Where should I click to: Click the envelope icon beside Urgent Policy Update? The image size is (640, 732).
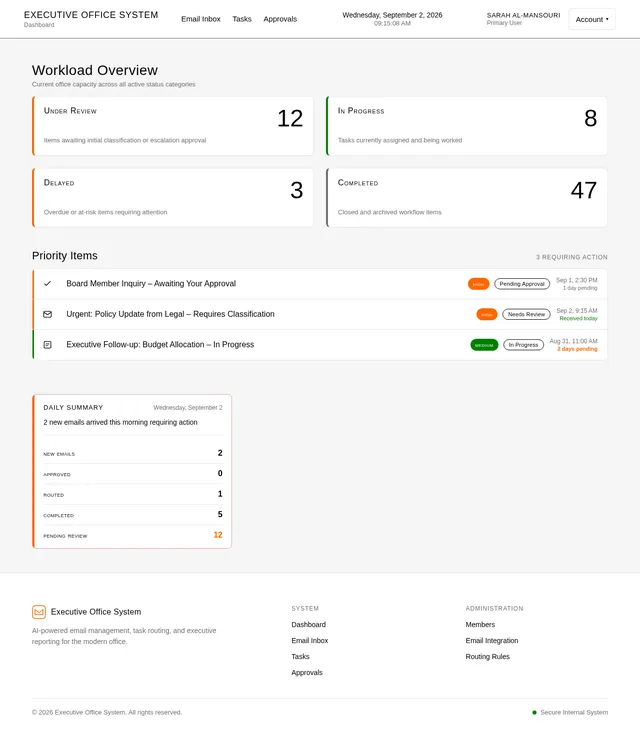click(48, 314)
